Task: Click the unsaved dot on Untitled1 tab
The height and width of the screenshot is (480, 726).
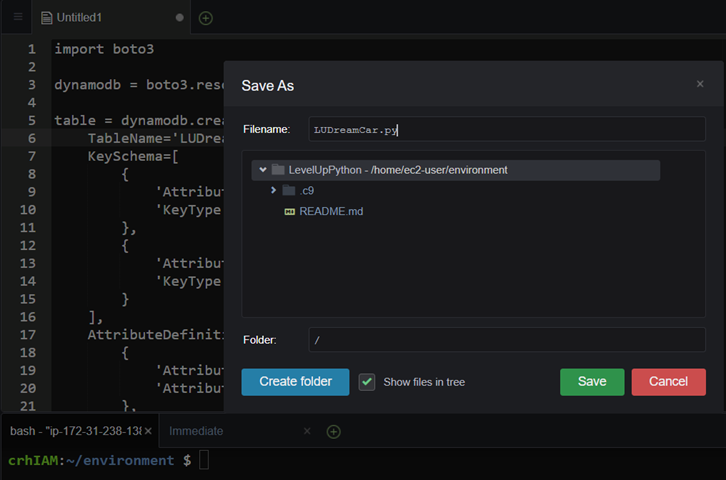Action: click(x=180, y=18)
